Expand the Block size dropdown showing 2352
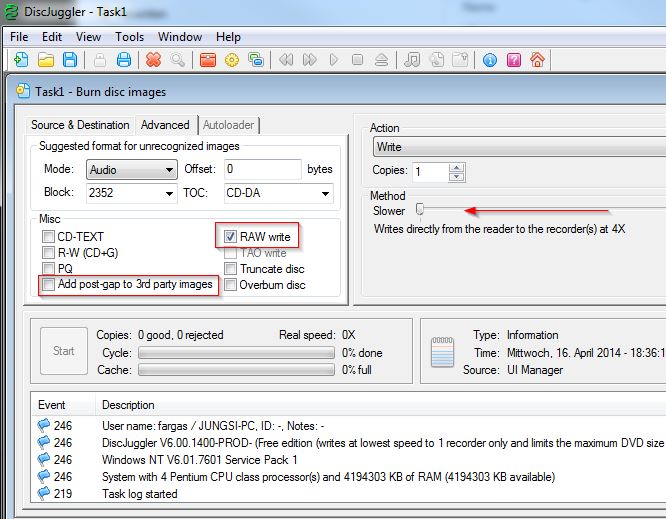 131,192
